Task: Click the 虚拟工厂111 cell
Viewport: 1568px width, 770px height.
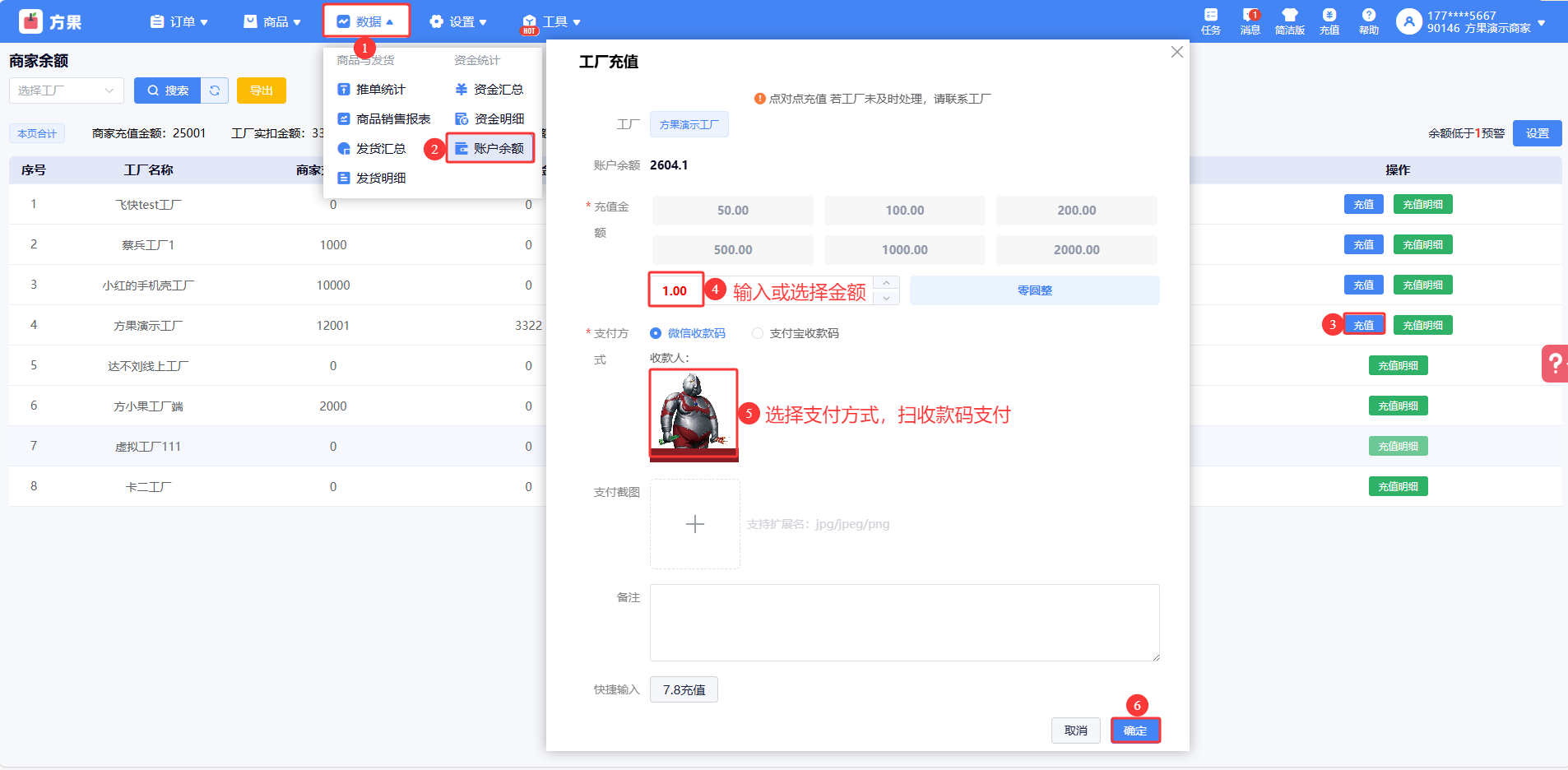Action: (x=148, y=446)
